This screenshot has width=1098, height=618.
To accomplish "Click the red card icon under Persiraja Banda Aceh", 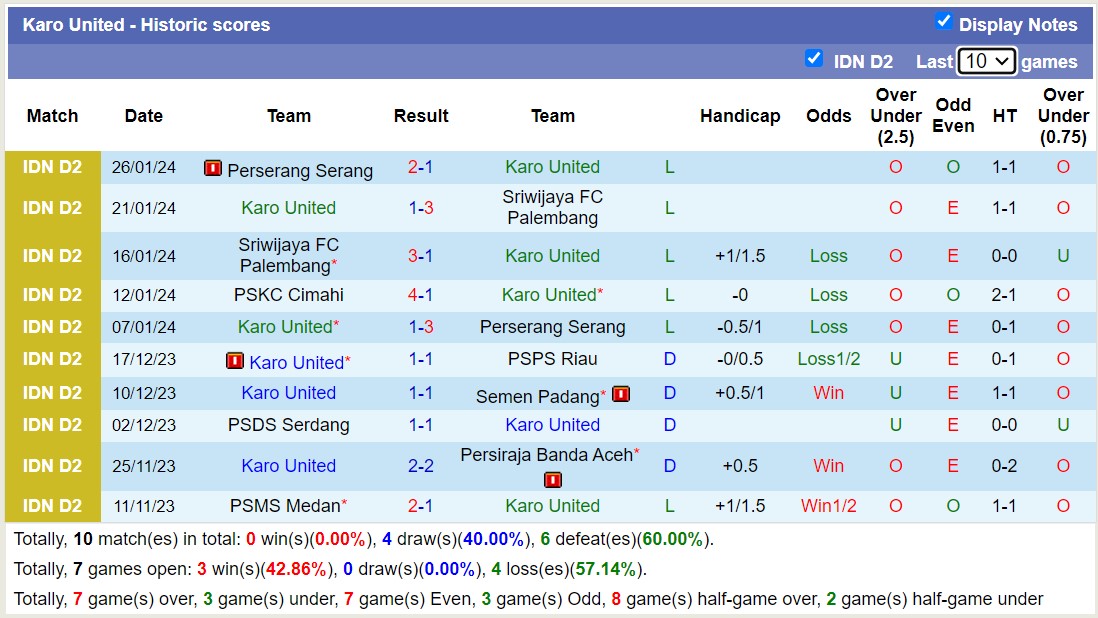I will [553, 480].
